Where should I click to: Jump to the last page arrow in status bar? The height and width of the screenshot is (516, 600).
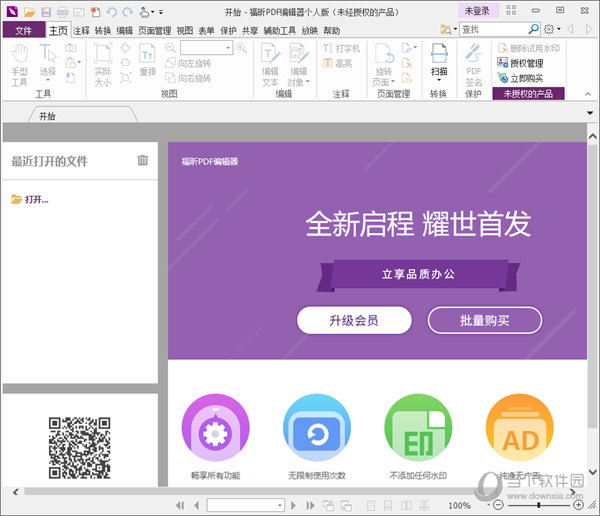click(x=310, y=505)
